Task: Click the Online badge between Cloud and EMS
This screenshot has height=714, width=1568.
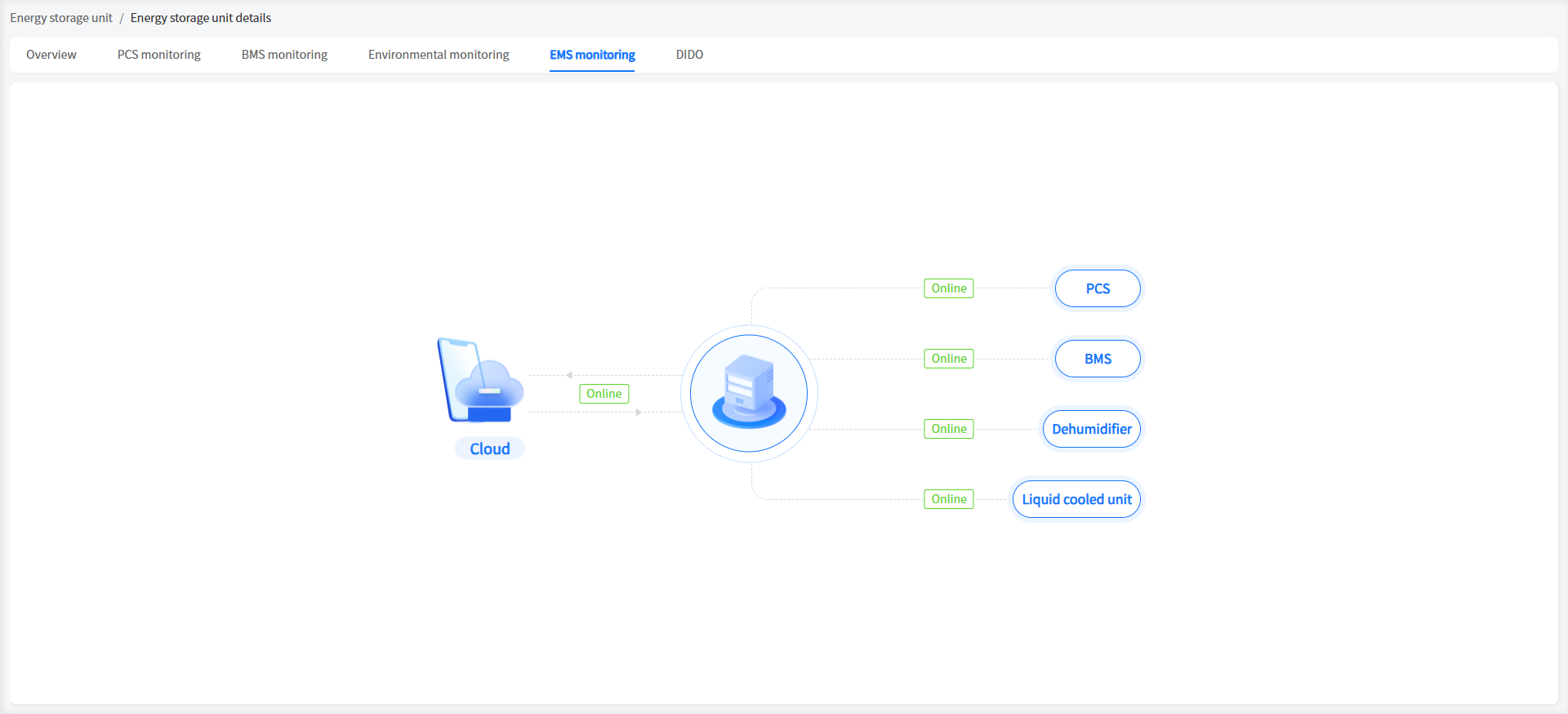Action: click(x=604, y=394)
